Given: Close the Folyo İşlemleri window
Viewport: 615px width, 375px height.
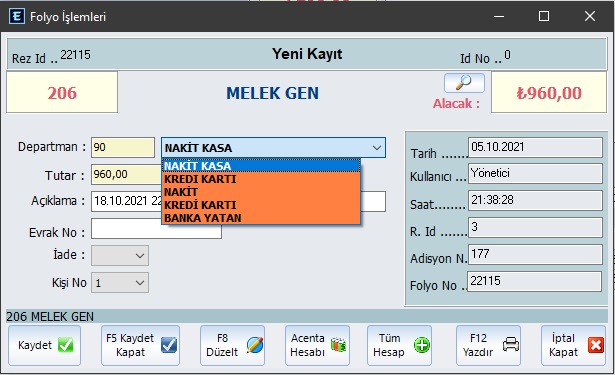Looking at the screenshot, I should pyautogui.click(x=590, y=16).
